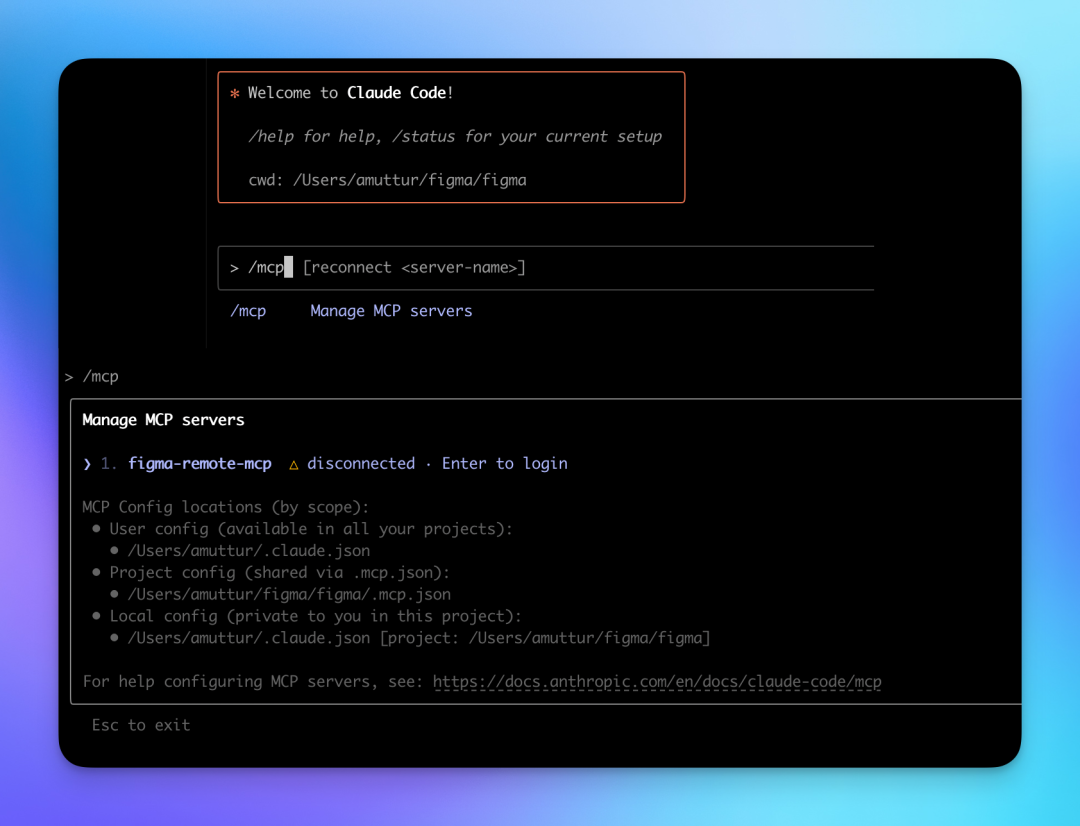The width and height of the screenshot is (1080, 826).
Task: Click the text cursor block after /mcp
Action: (286, 266)
